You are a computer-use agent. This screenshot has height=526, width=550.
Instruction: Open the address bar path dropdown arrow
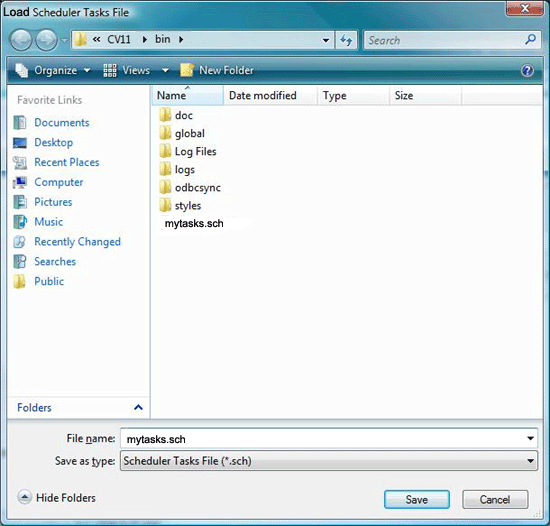pyautogui.click(x=326, y=40)
